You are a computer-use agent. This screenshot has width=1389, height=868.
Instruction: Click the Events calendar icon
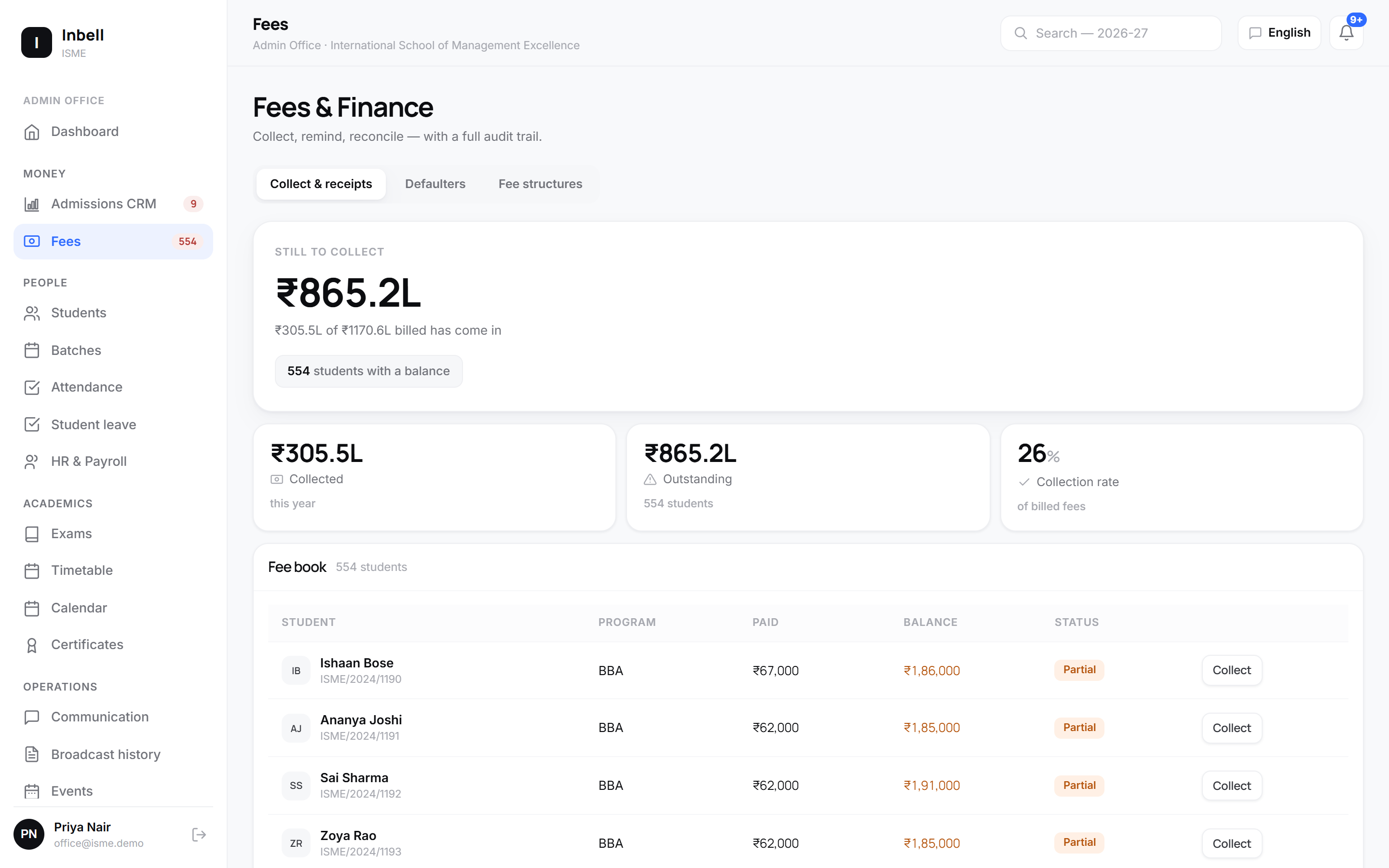(31, 791)
